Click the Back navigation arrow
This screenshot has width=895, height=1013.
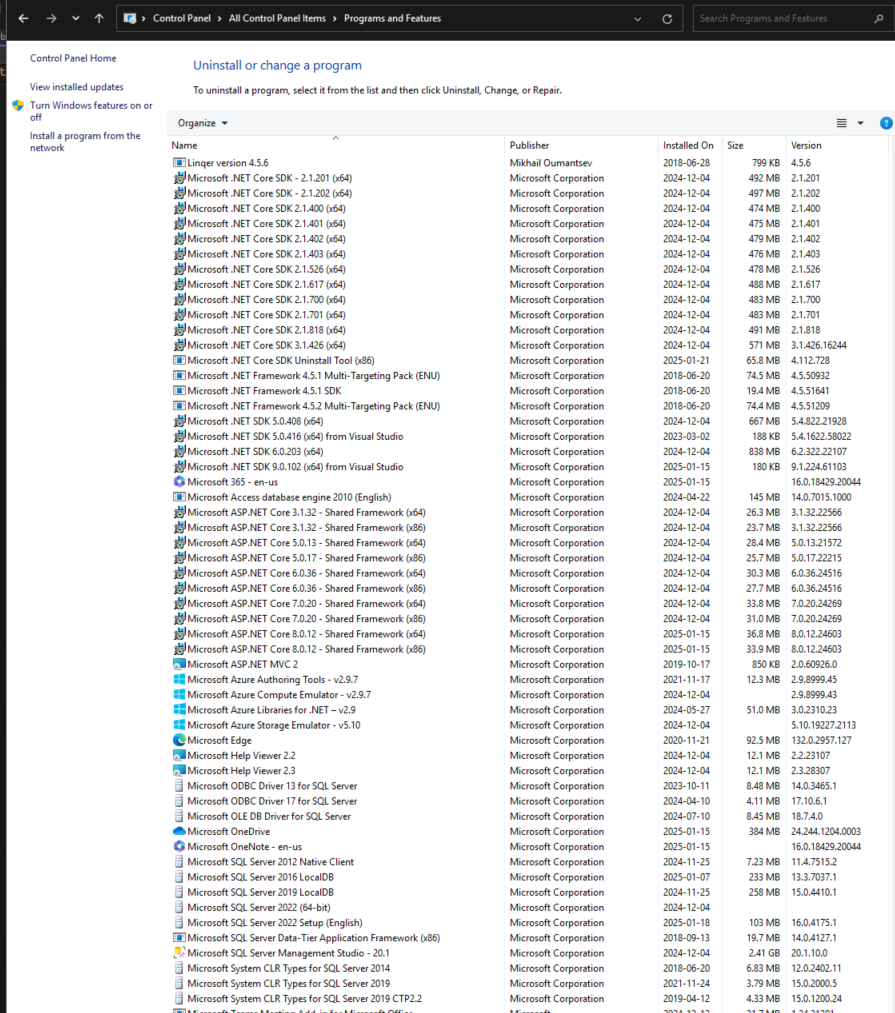tap(23, 18)
